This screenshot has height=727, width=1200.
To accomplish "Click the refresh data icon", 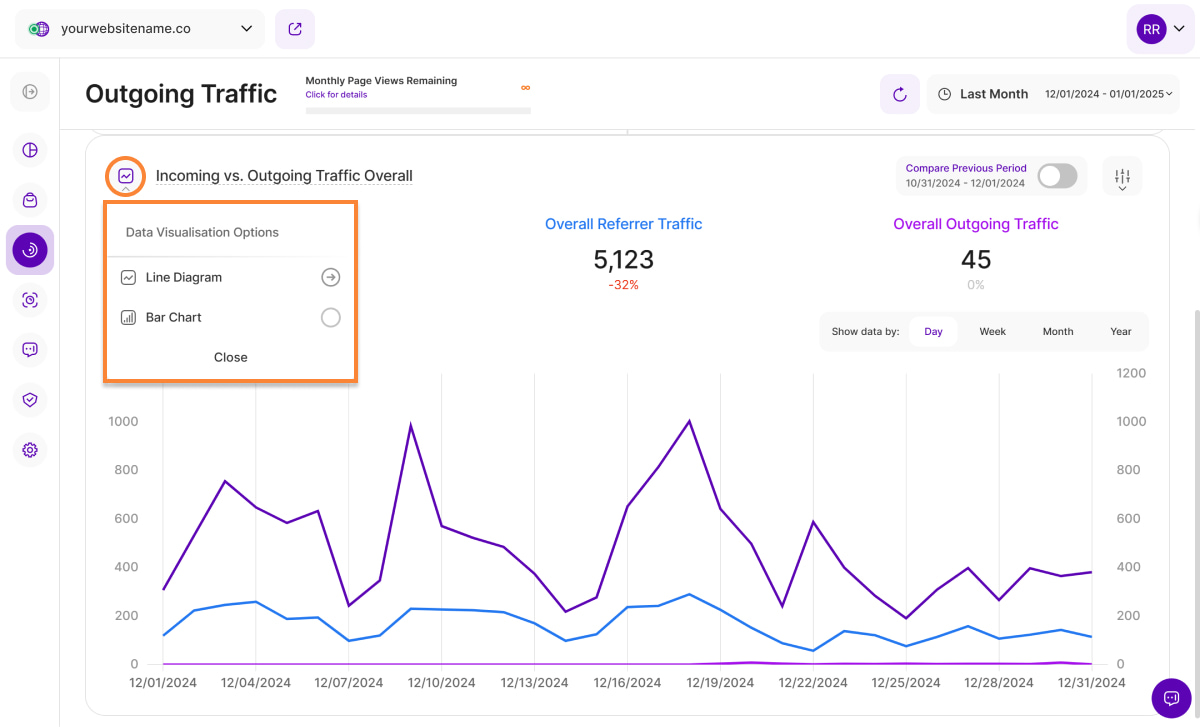I will click(x=899, y=94).
